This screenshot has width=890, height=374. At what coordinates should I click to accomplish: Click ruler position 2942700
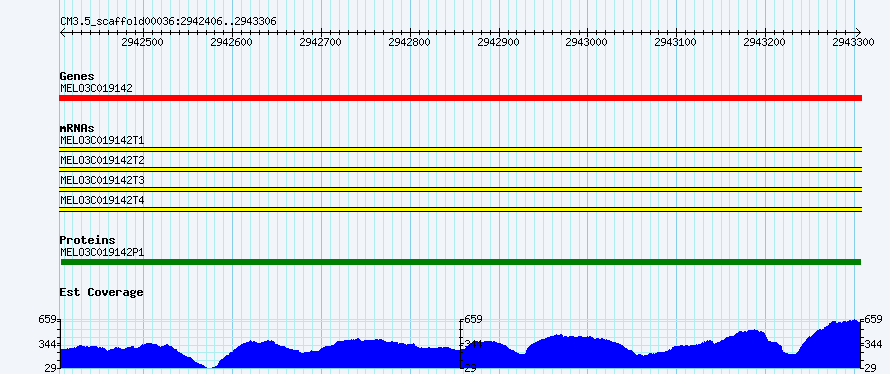click(321, 43)
